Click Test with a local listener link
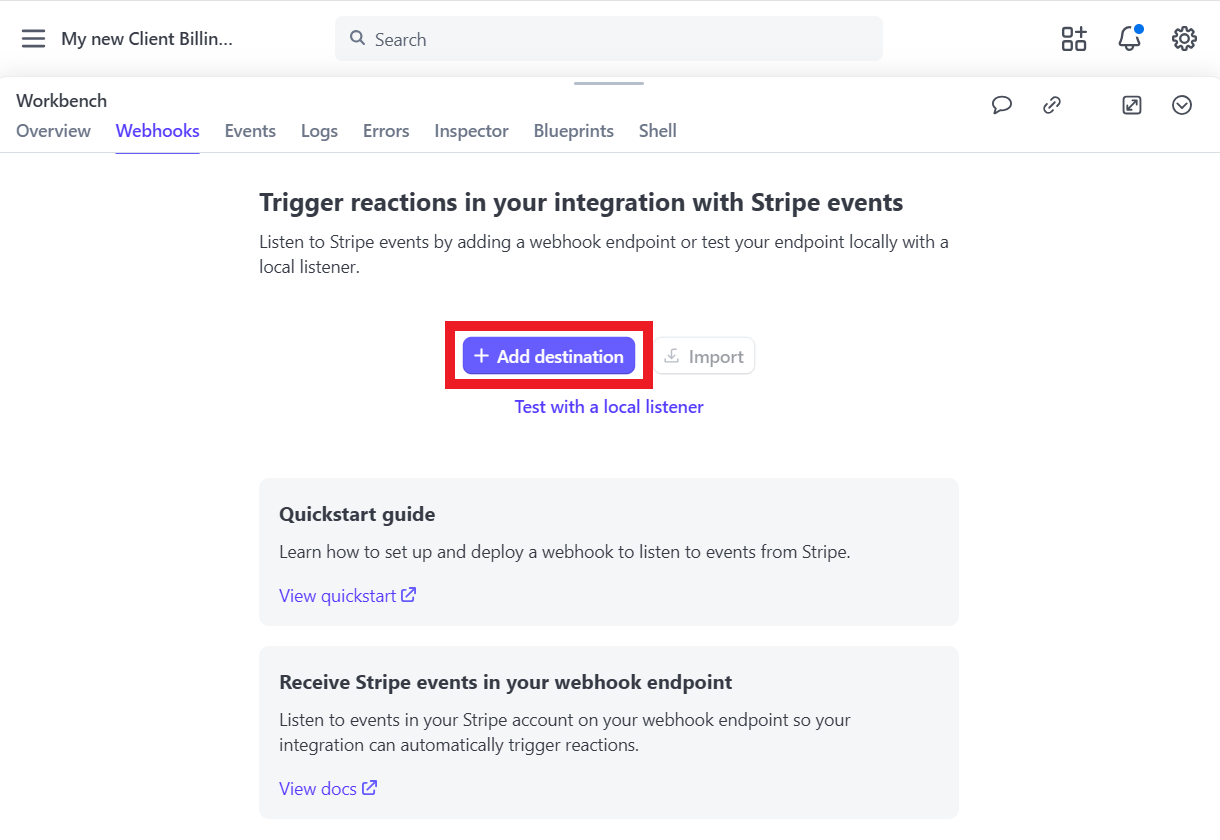1220x840 pixels. tap(609, 407)
